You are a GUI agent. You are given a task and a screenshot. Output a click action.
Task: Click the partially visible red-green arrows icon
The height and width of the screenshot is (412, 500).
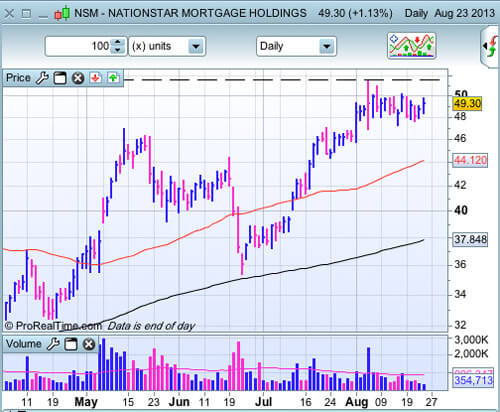pos(491,47)
